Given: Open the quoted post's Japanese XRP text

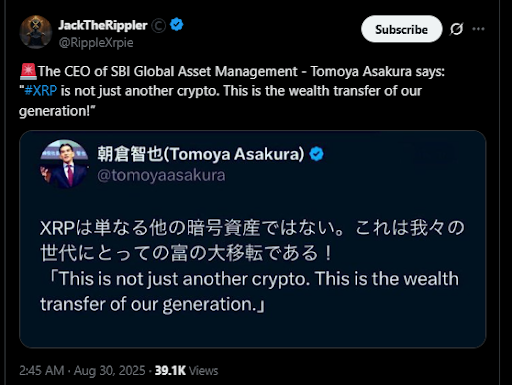Looking at the screenshot, I should click(x=252, y=240).
